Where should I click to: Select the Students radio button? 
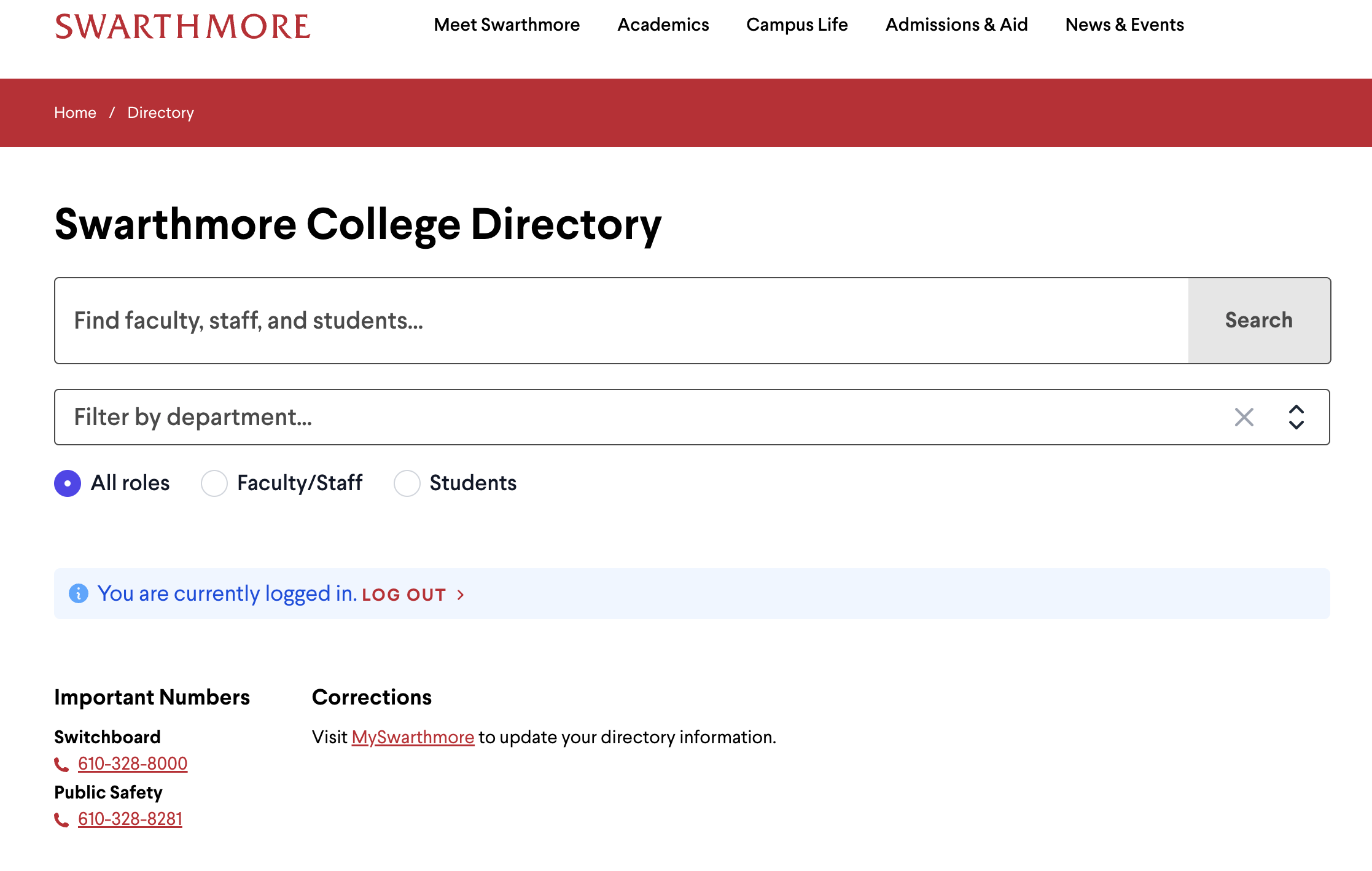point(407,483)
